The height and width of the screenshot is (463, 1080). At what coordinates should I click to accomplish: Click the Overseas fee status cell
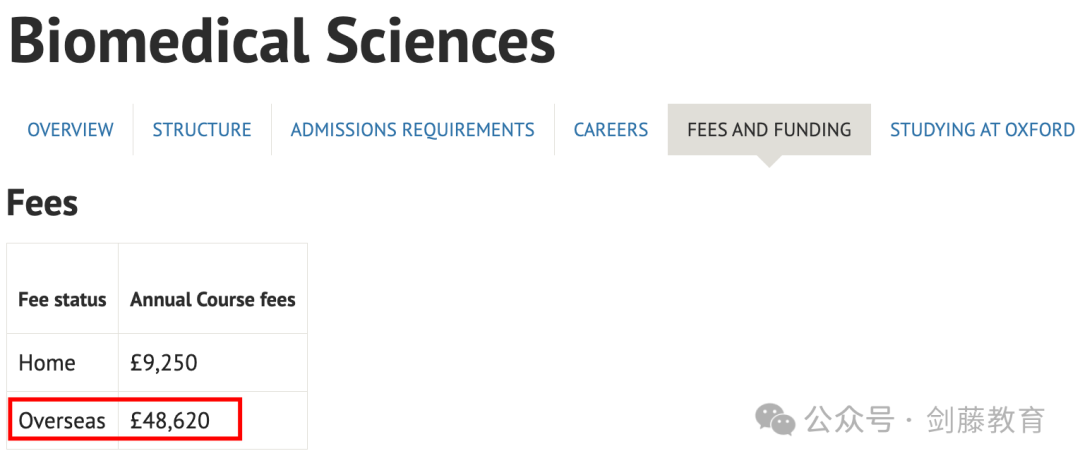point(62,420)
